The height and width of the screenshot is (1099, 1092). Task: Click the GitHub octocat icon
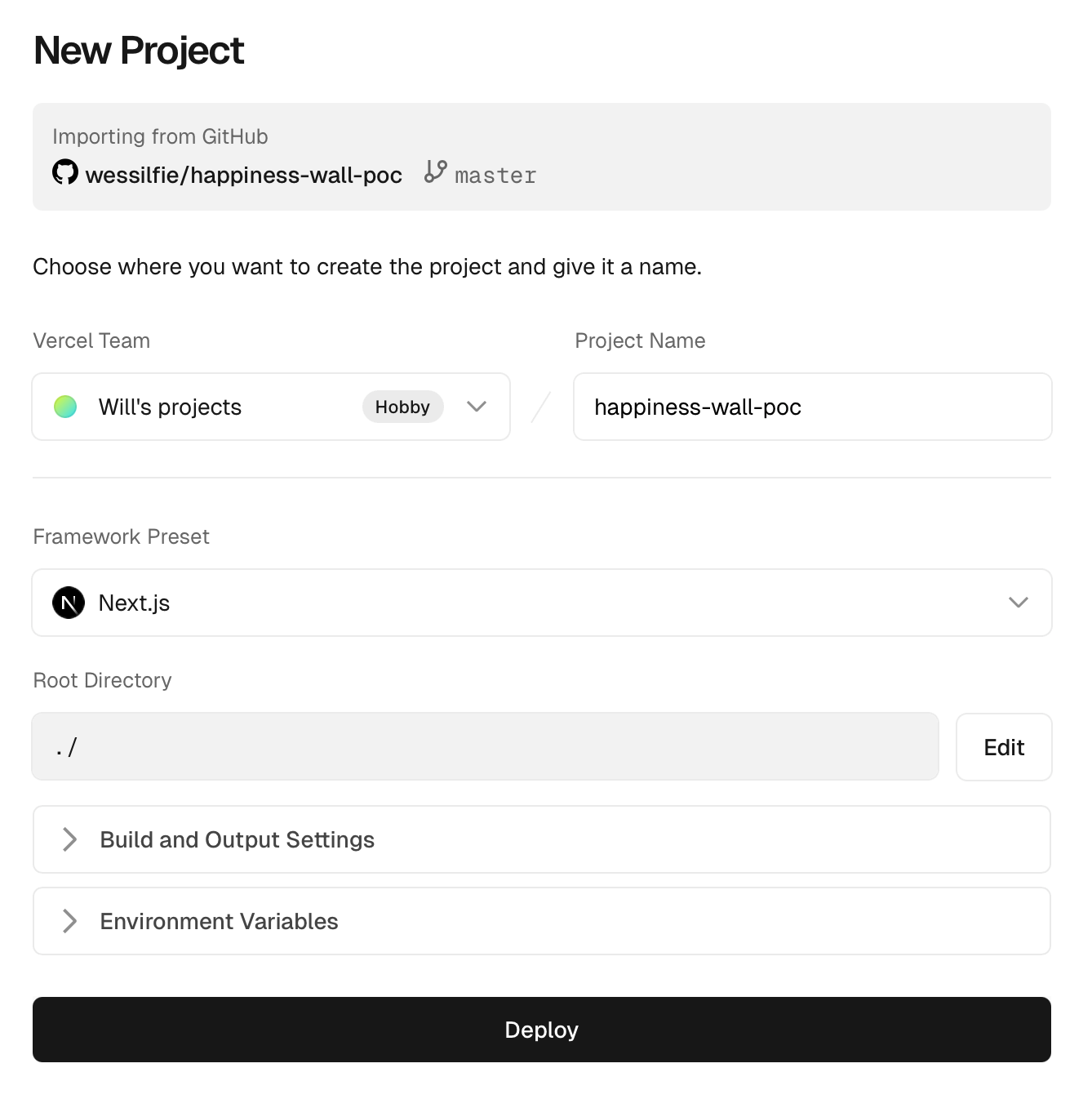coord(65,172)
